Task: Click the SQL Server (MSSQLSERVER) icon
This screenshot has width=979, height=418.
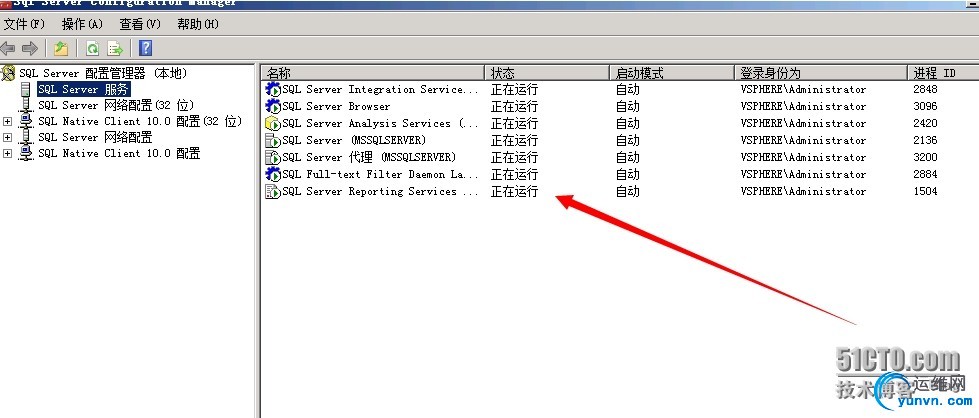Action: point(273,140)
